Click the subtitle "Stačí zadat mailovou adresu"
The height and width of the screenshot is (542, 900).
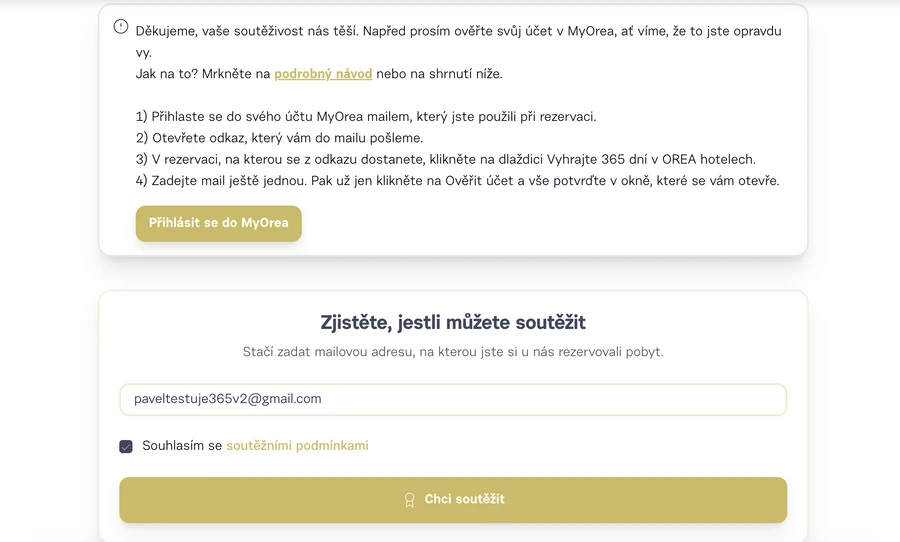[x=452, y=352]
